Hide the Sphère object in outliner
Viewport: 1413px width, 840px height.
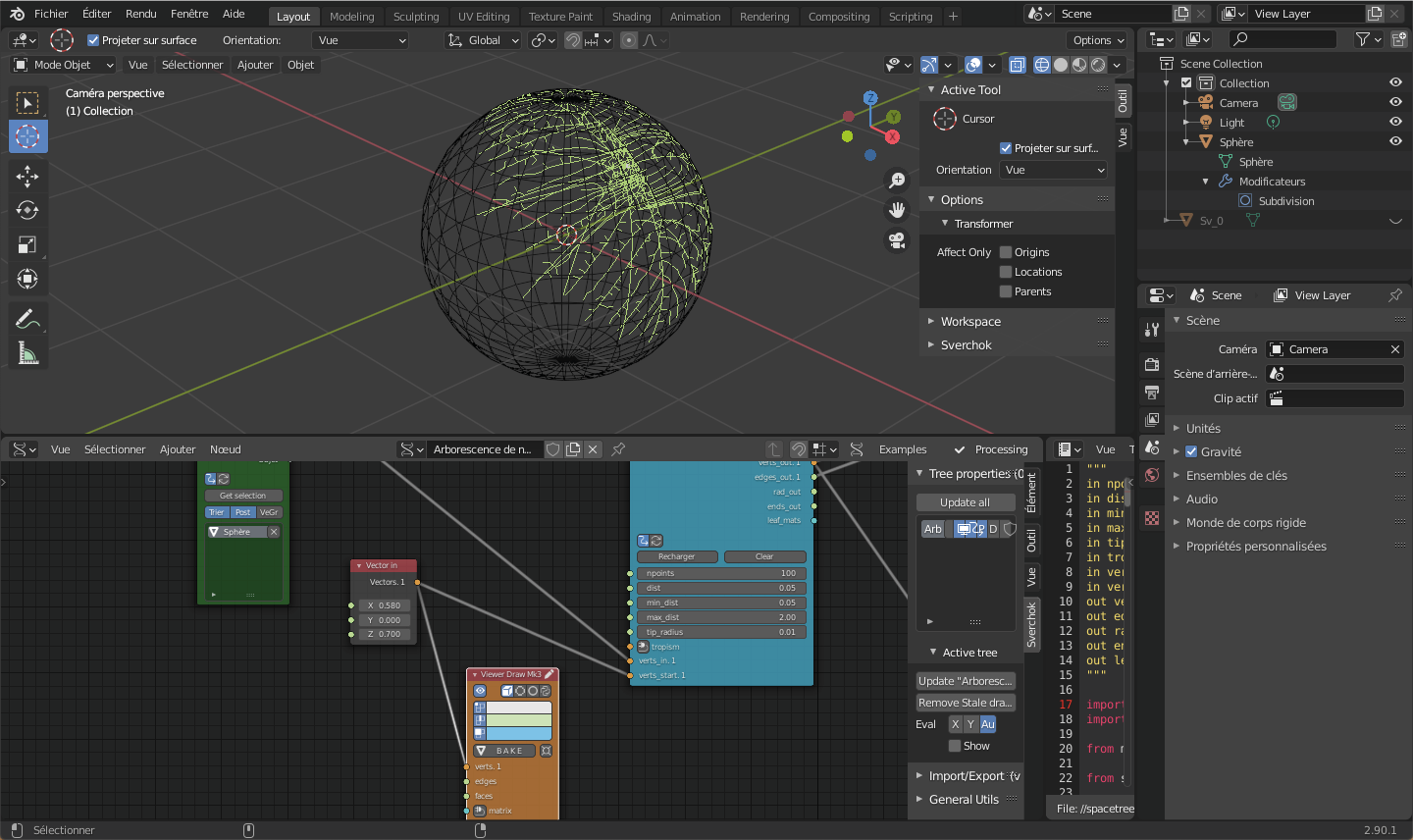(x=1395, y=142)
